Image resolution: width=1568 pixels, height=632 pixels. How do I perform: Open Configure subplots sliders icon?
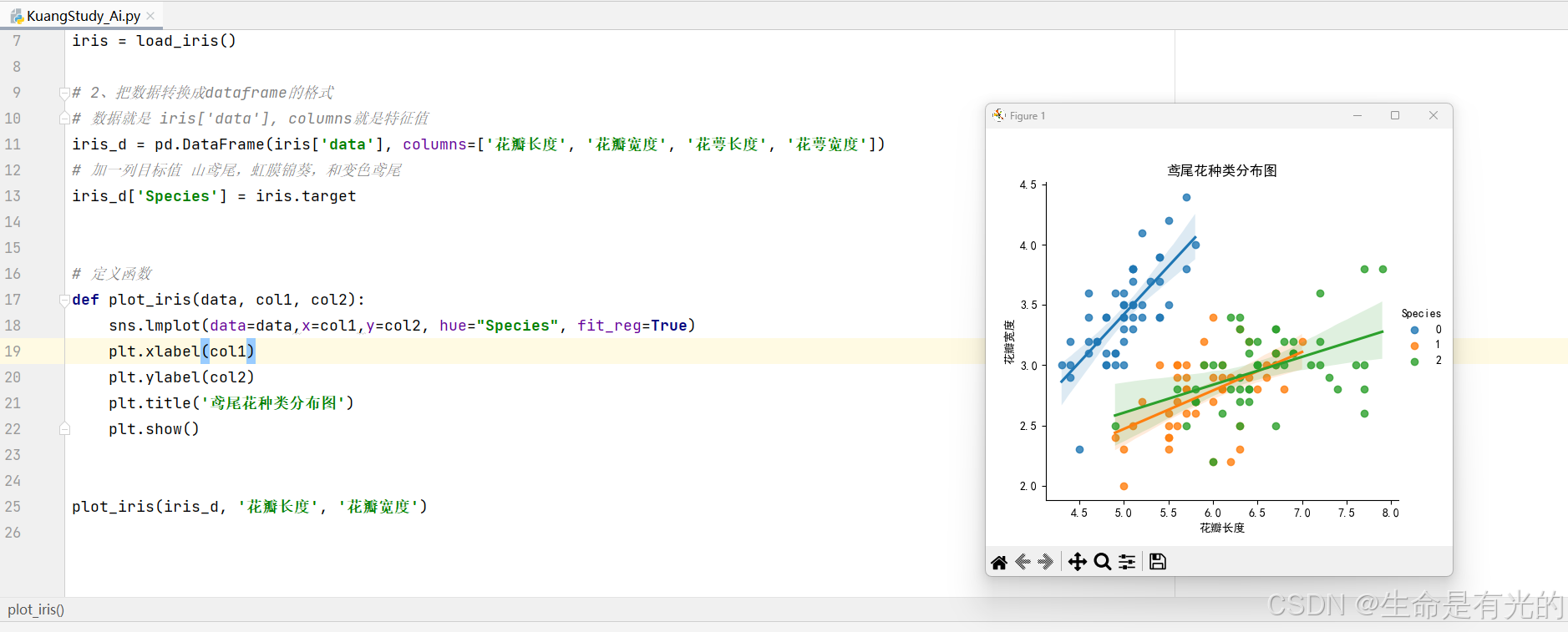1127,562
